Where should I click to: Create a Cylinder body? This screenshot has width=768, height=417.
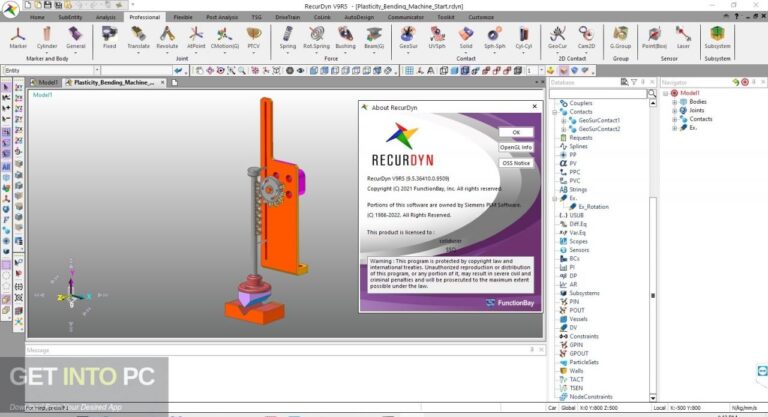point(47,38)
